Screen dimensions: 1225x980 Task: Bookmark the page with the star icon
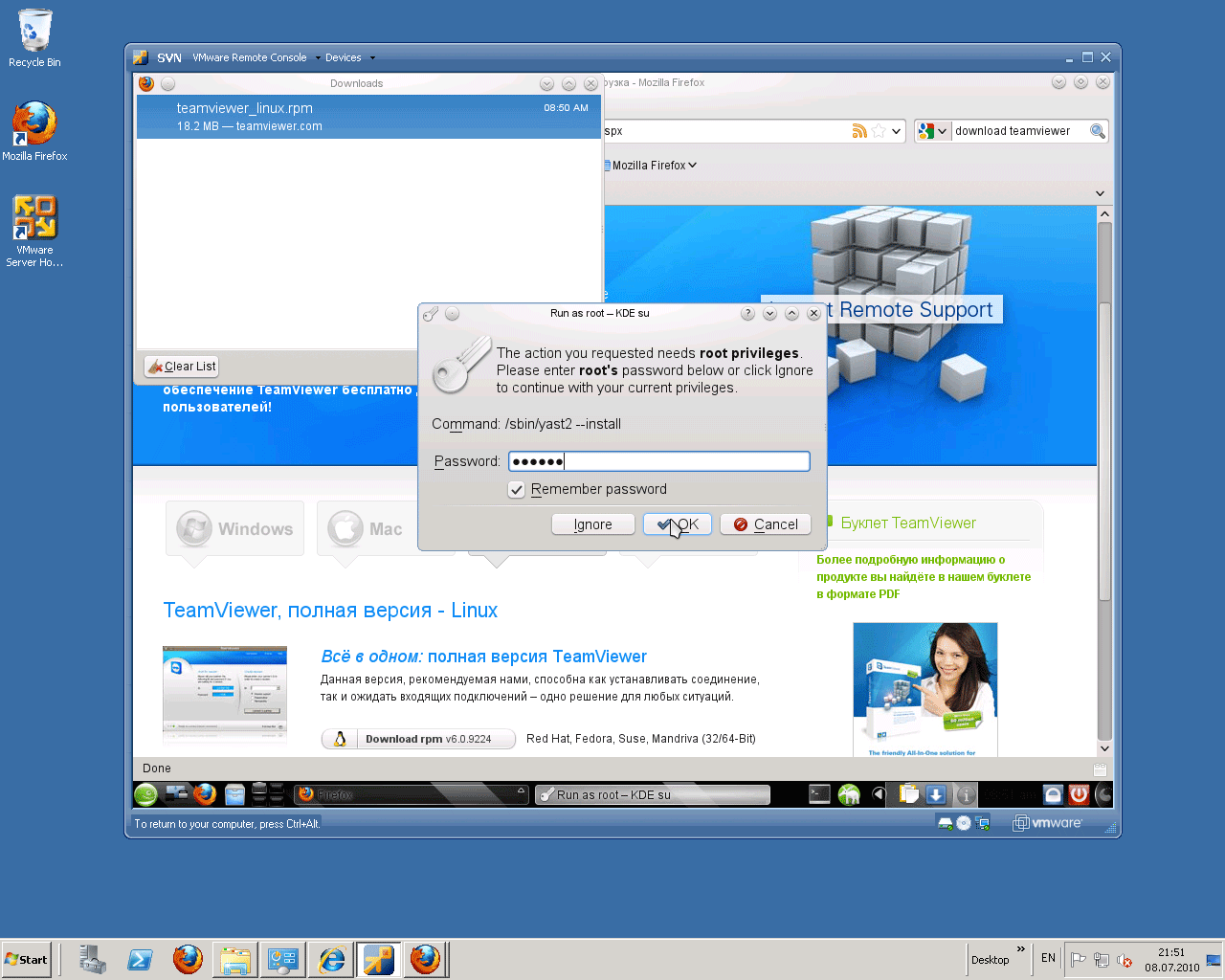[x=879, y=131]
